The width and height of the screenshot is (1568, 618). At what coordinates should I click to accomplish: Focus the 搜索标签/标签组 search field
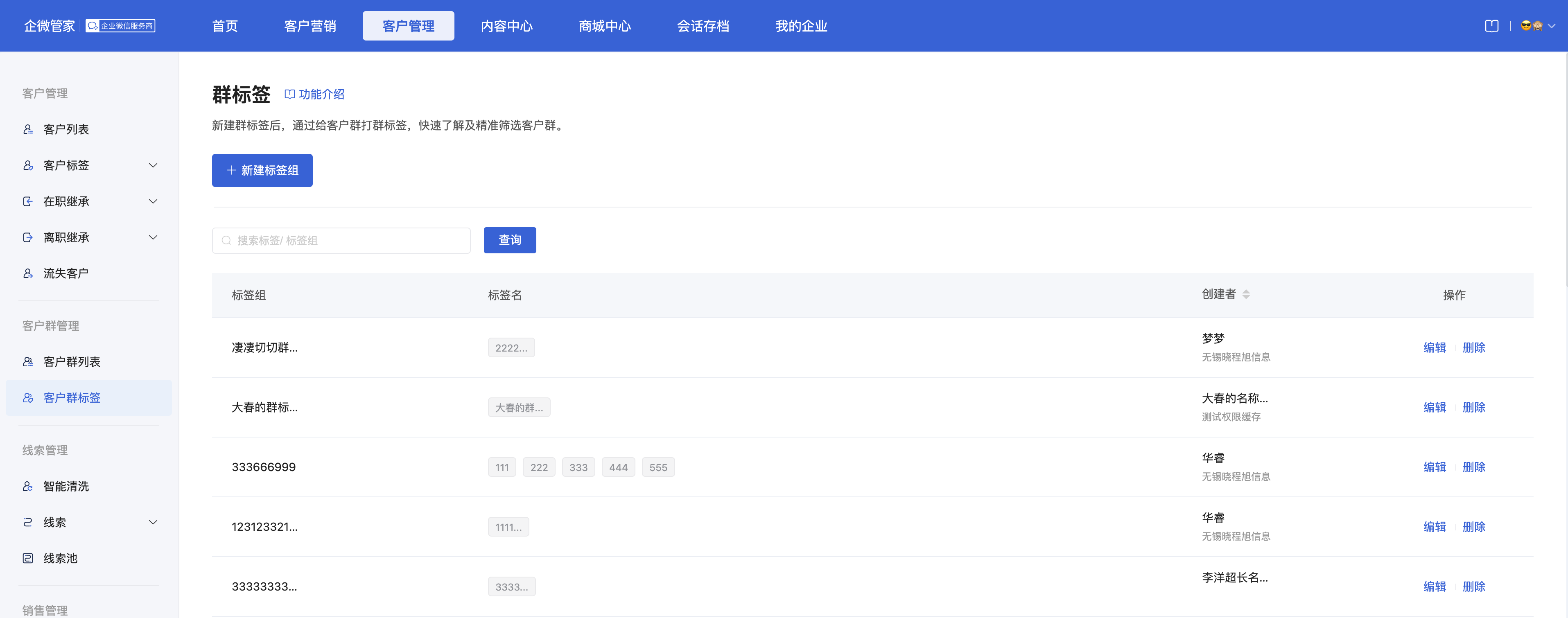coord(341,240)
